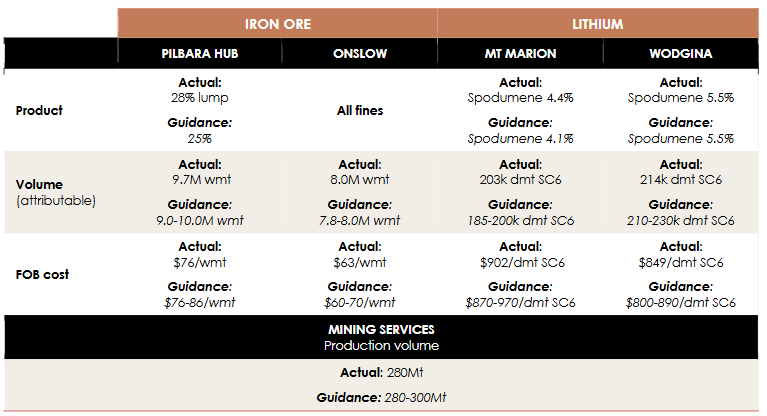Click the MINING SERVICES Production volume banner
Viewport: 767px width, 416px height.
[x=381, y=337]
